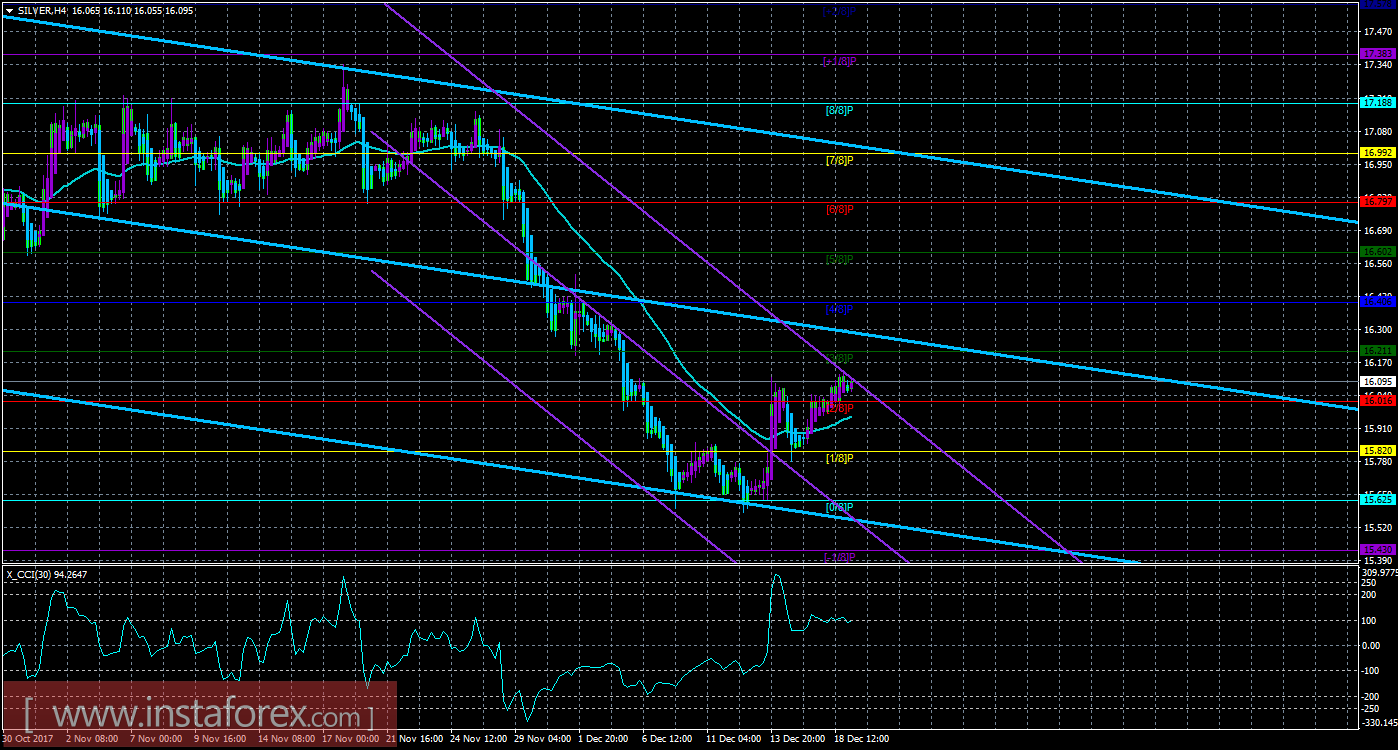1398x750 pixels.
Task: Click the 16.992 yellow price tag
Action: [x=1376, y=152]
